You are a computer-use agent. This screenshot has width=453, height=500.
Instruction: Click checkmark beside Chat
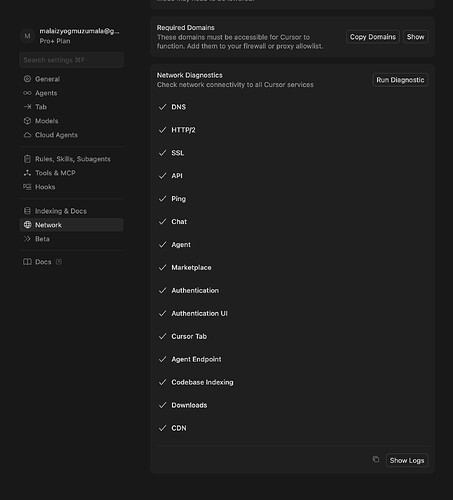click(x=162, y=222)
